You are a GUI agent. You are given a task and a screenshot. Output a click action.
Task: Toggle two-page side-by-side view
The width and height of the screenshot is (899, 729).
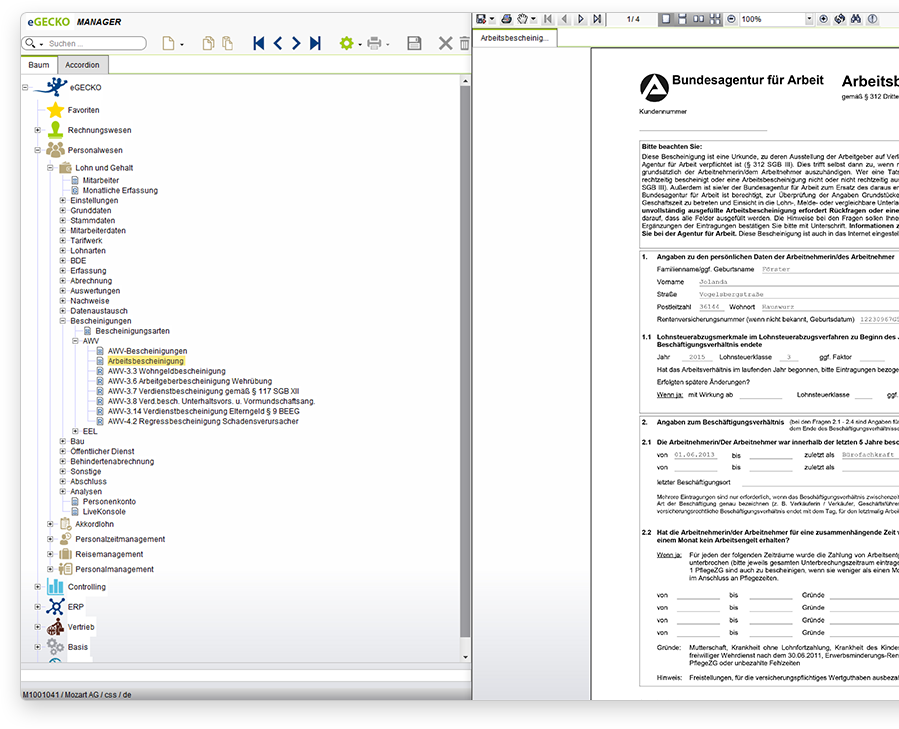698,19
